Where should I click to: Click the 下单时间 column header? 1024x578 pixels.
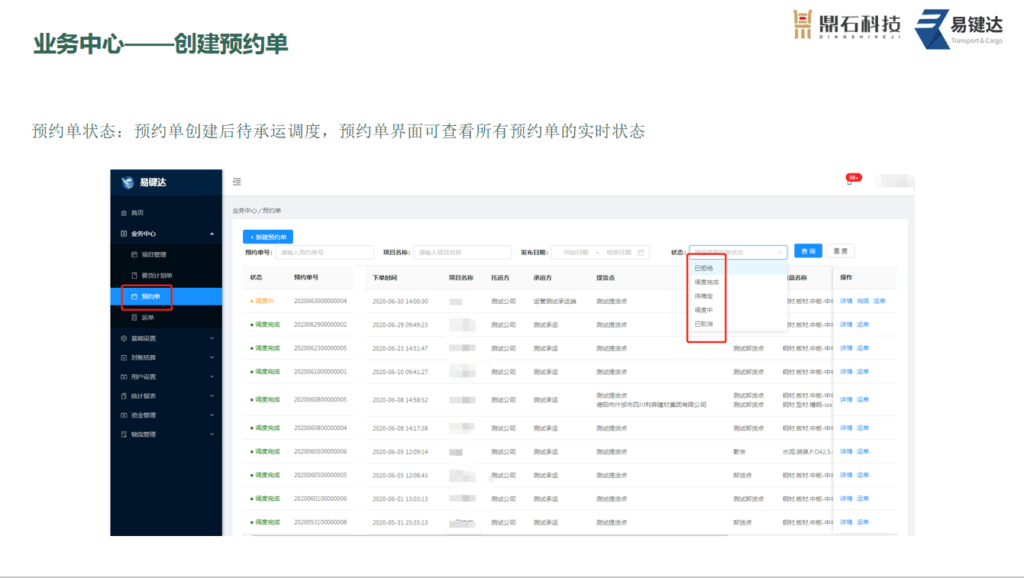(x=385, y=278)
